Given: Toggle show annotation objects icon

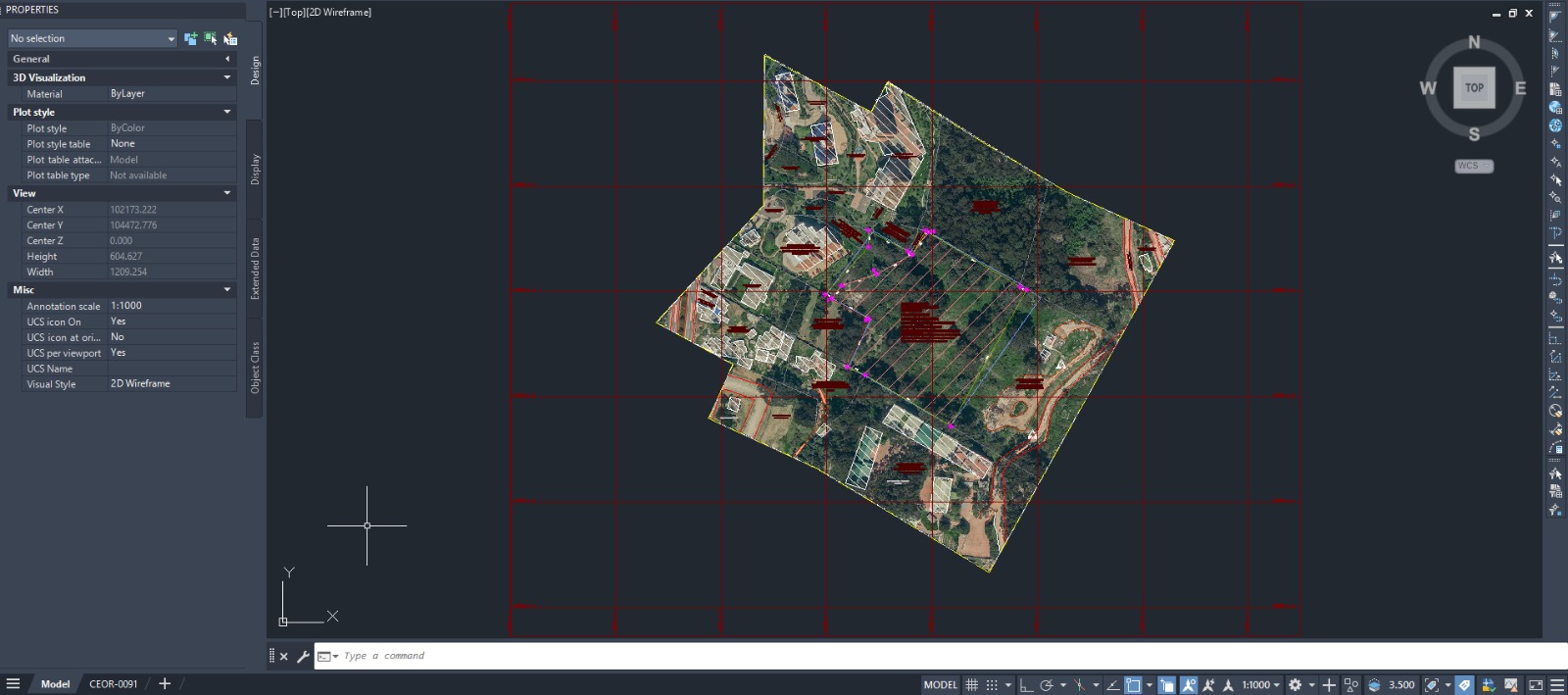Looking at the screenshot, I should click(x=1189, y=685).
